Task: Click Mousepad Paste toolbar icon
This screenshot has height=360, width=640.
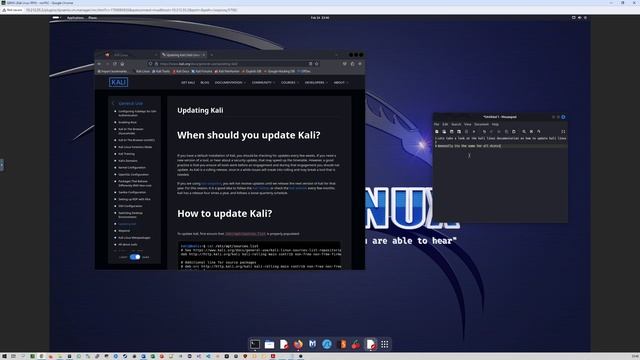Action: click(513, 131)
